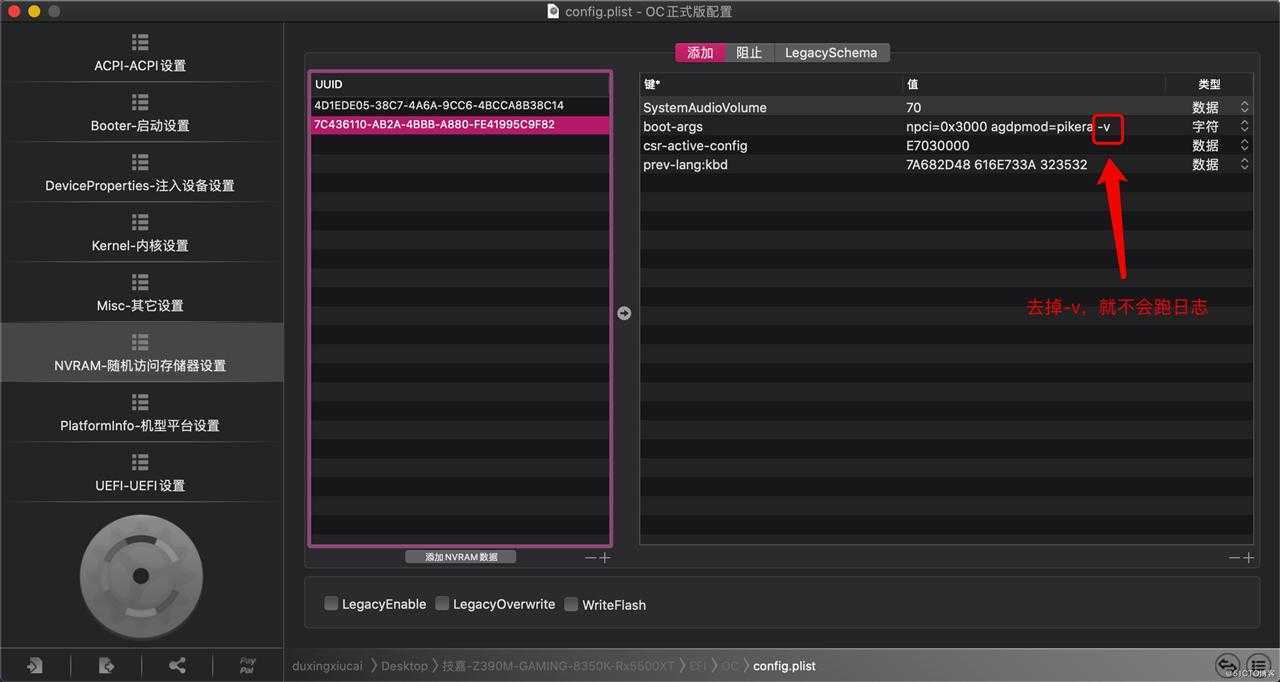Click the export file icon in bottom toolbar
1280x682 pixels.
(x=106, y=665)
